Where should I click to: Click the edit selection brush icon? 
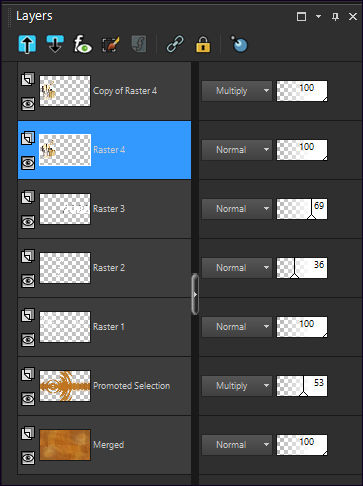[110, 44]
